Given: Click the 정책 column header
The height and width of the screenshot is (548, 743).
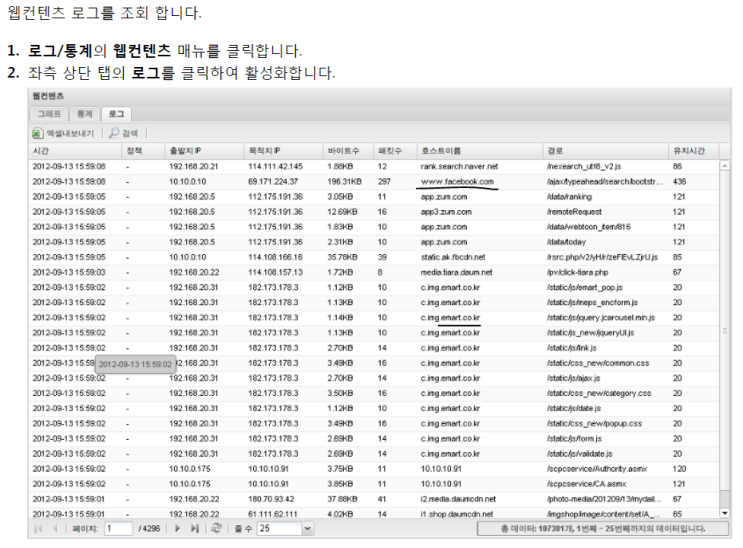Looking at the screenshot, I should click(x=143, y=151).
